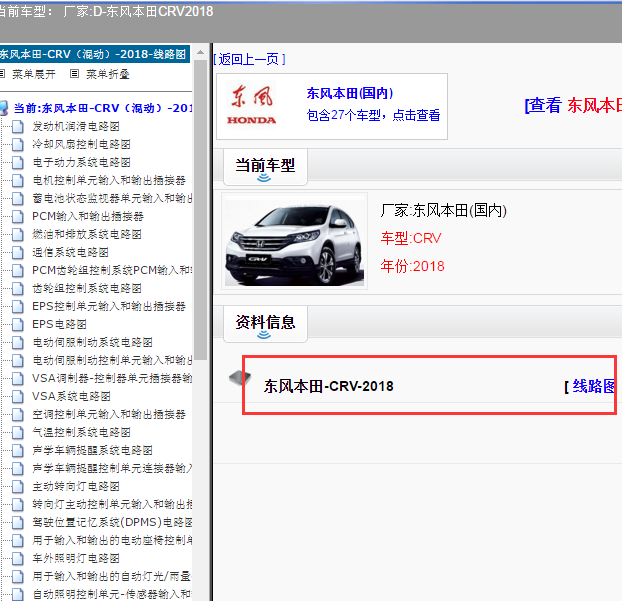This screenshot has height=601, width=622.
Task: Open the 线路图 wiring diagram link
Action: coord(592,386)
